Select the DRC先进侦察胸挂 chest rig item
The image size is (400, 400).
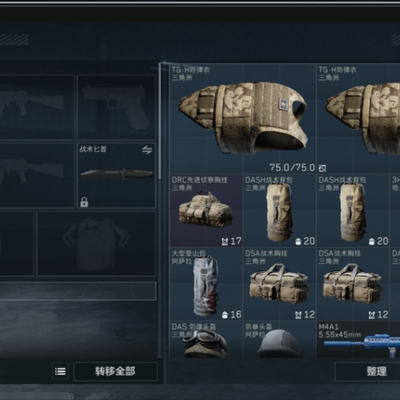click(206, 210)
